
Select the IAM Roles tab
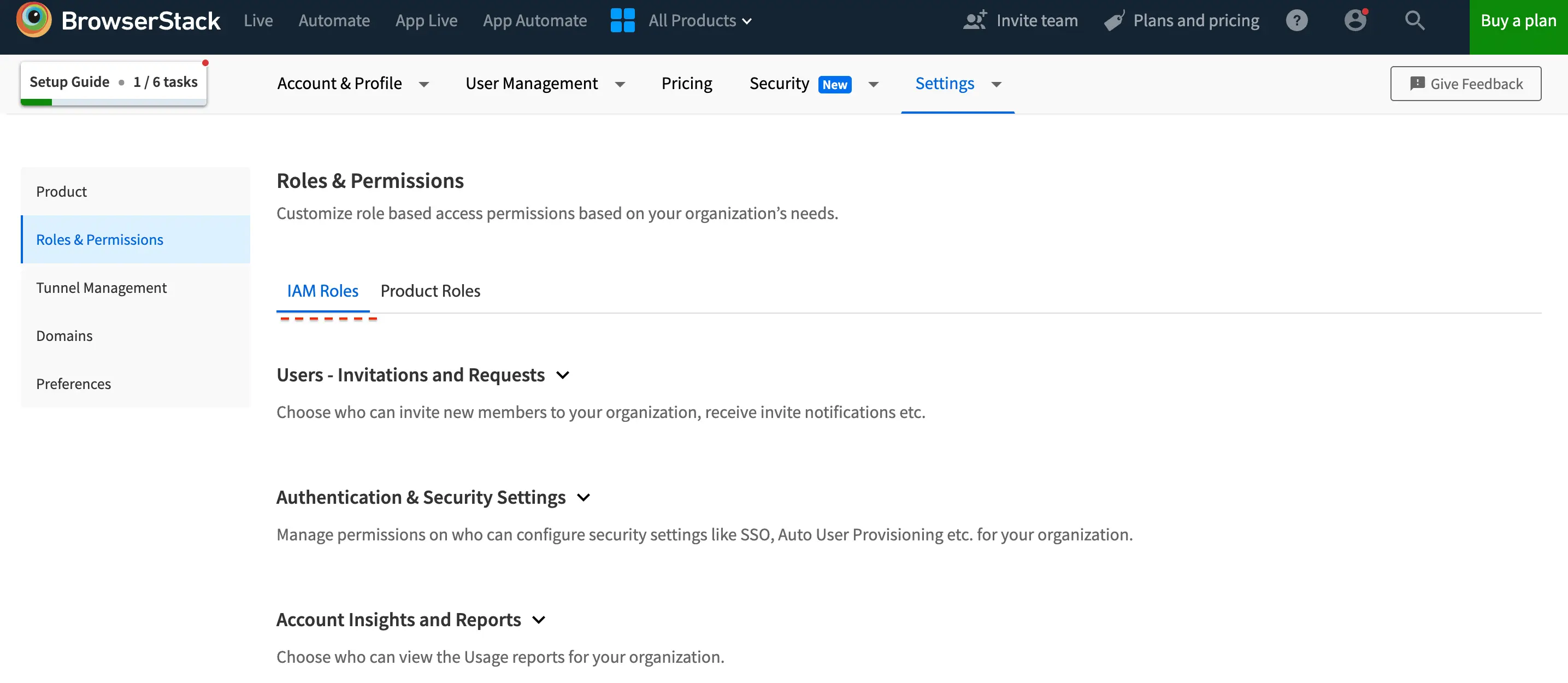pyautogui.click(x=322, y=291)
